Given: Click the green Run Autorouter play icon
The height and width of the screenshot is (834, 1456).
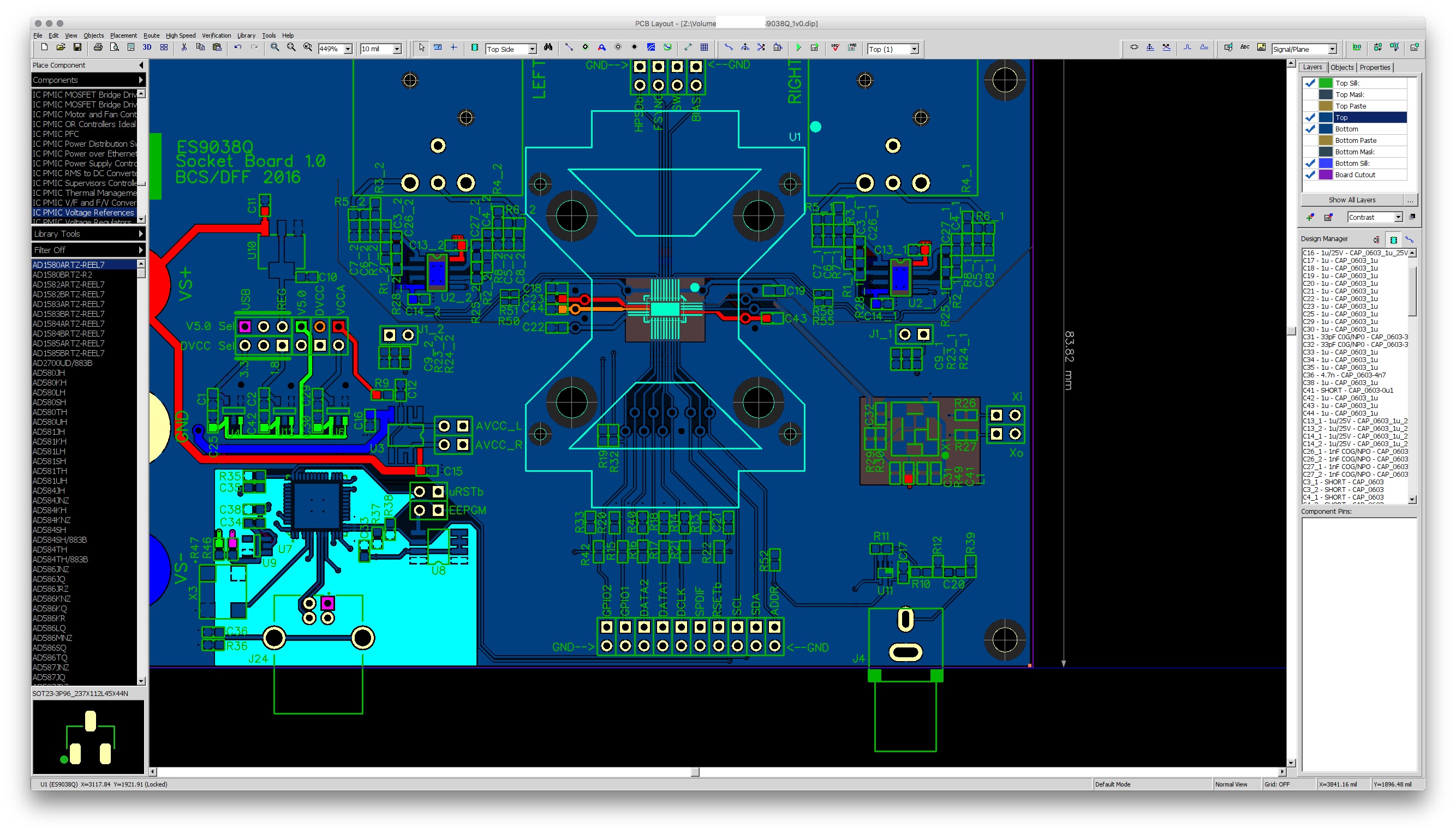Looking at the screenshot, I should point(798,48).
